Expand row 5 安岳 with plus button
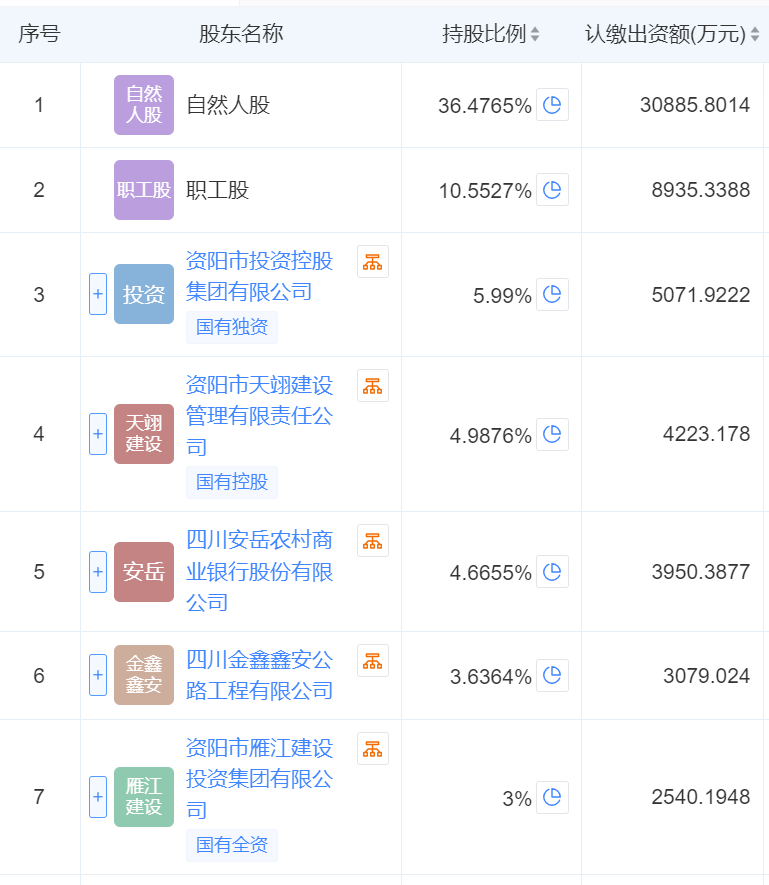Screen dimensions: 769x885 point(98,572)
